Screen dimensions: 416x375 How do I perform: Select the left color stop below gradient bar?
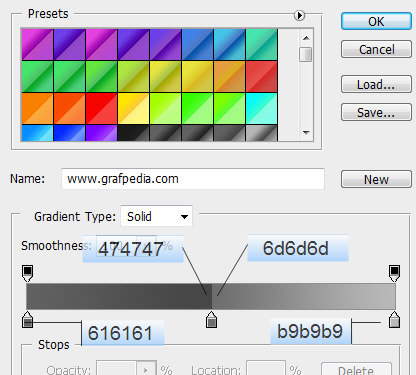click(x=27, y=319)
